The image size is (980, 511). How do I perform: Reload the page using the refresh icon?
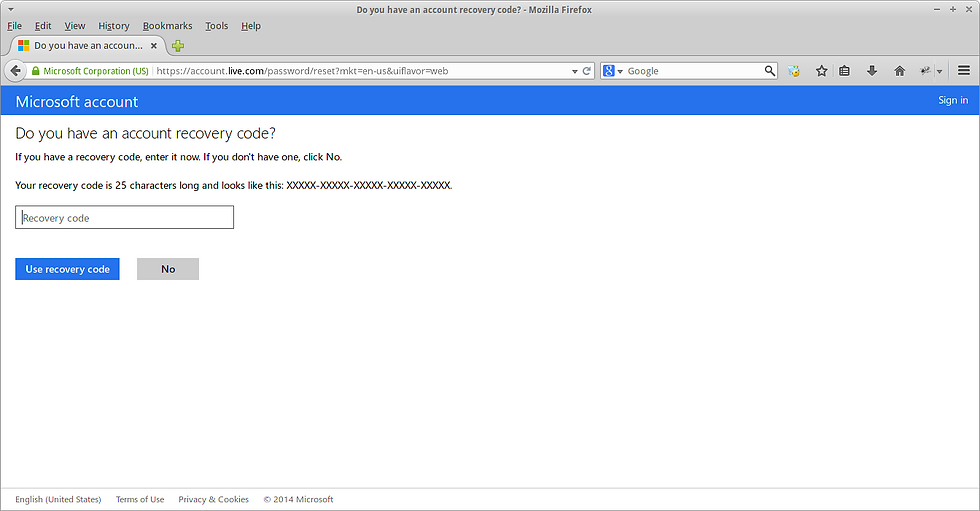coord(586,71)
